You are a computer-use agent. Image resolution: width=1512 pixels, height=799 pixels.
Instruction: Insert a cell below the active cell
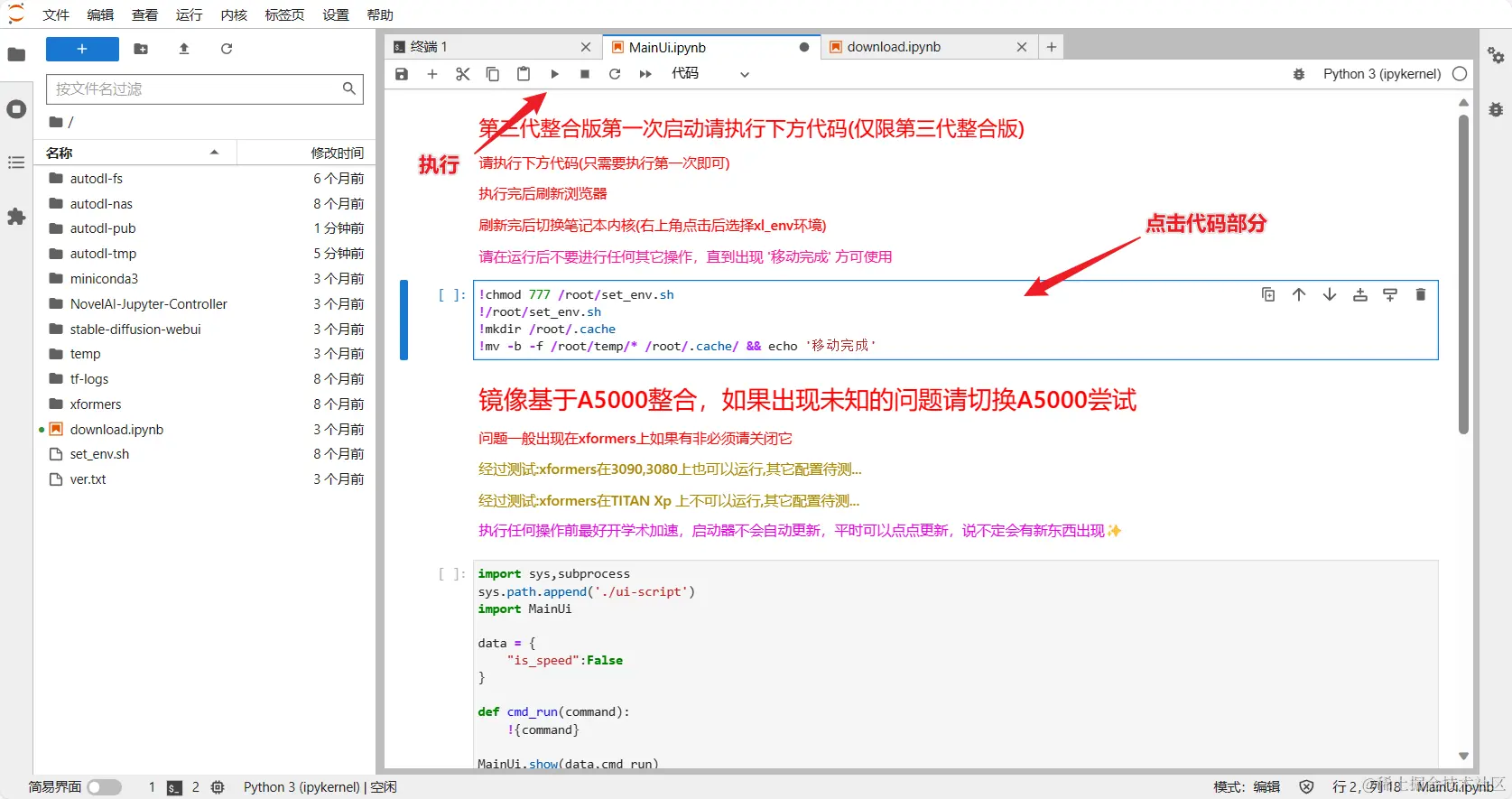pyautogui.click(x=1390, y=294)
